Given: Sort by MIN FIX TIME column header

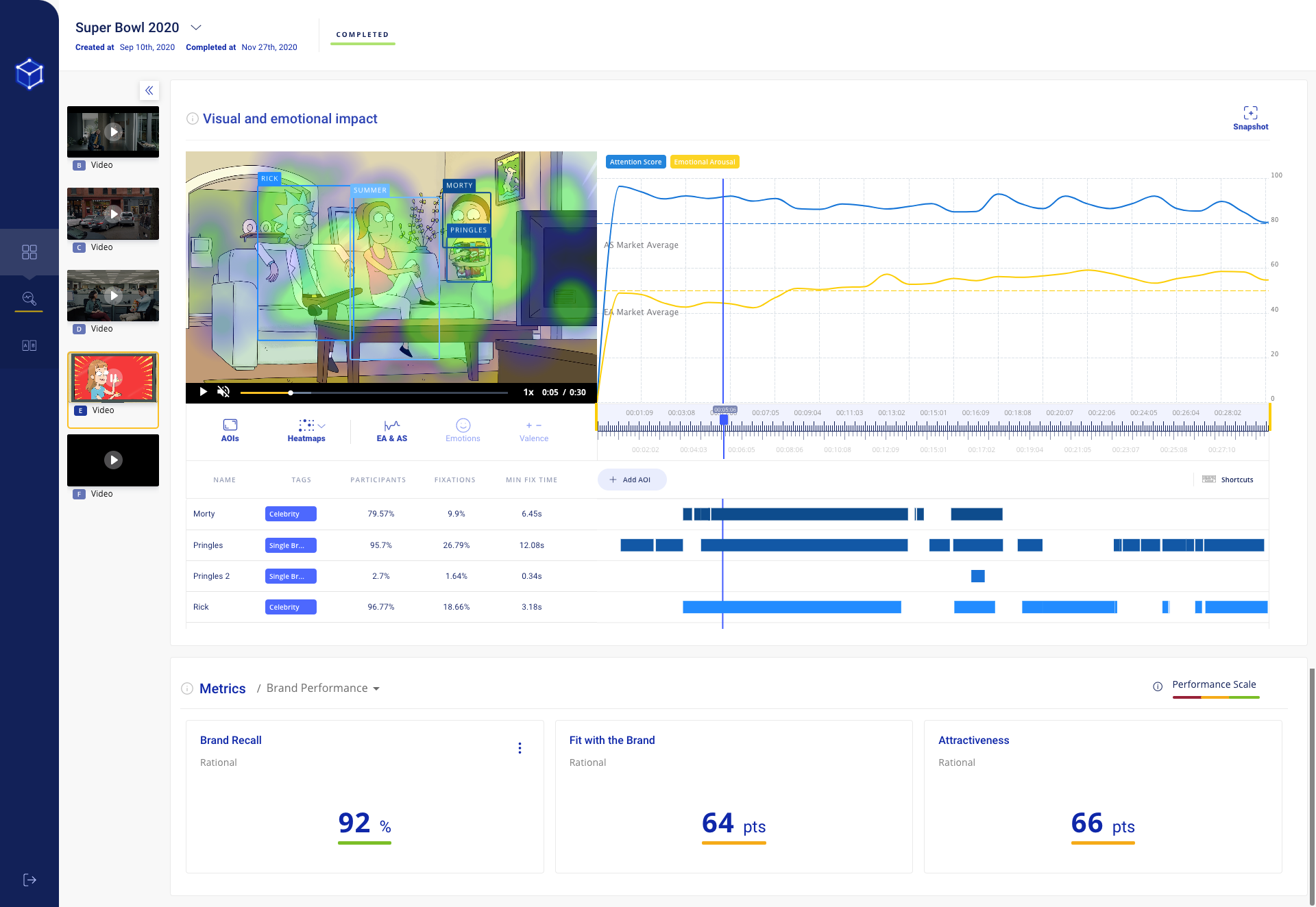Looking at the screenshot, I should tap(531, 480).
